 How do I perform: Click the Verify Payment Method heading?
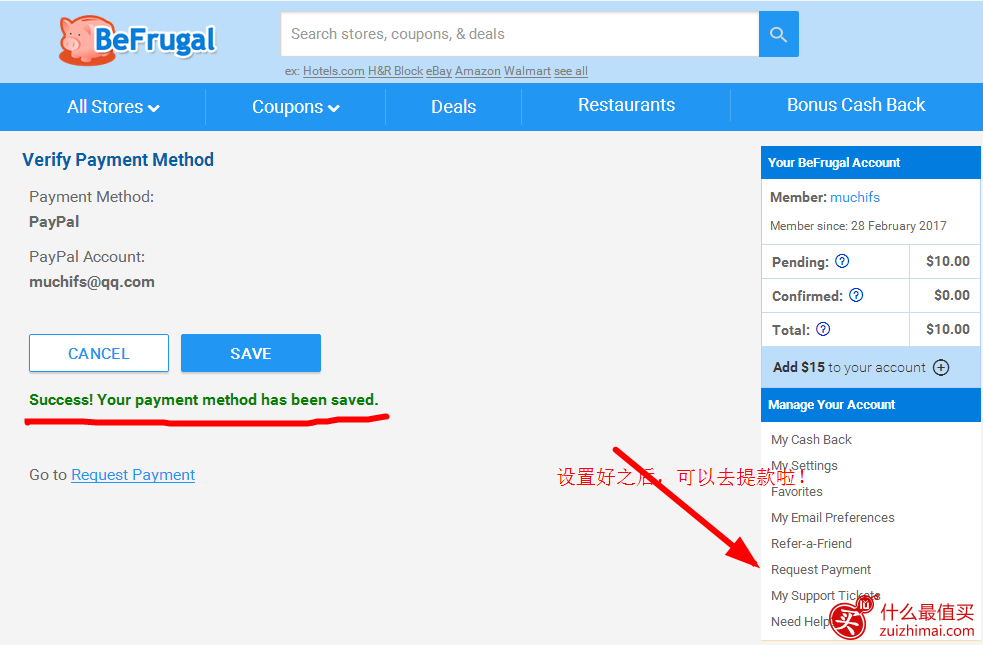(118, 160)
